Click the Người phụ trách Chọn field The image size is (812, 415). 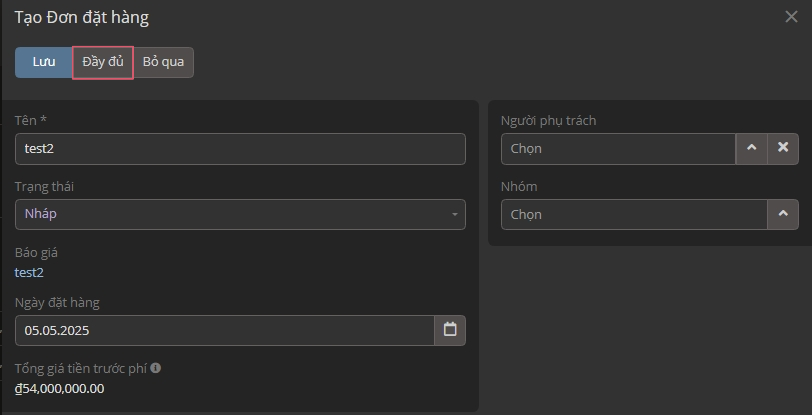point(618,149)
